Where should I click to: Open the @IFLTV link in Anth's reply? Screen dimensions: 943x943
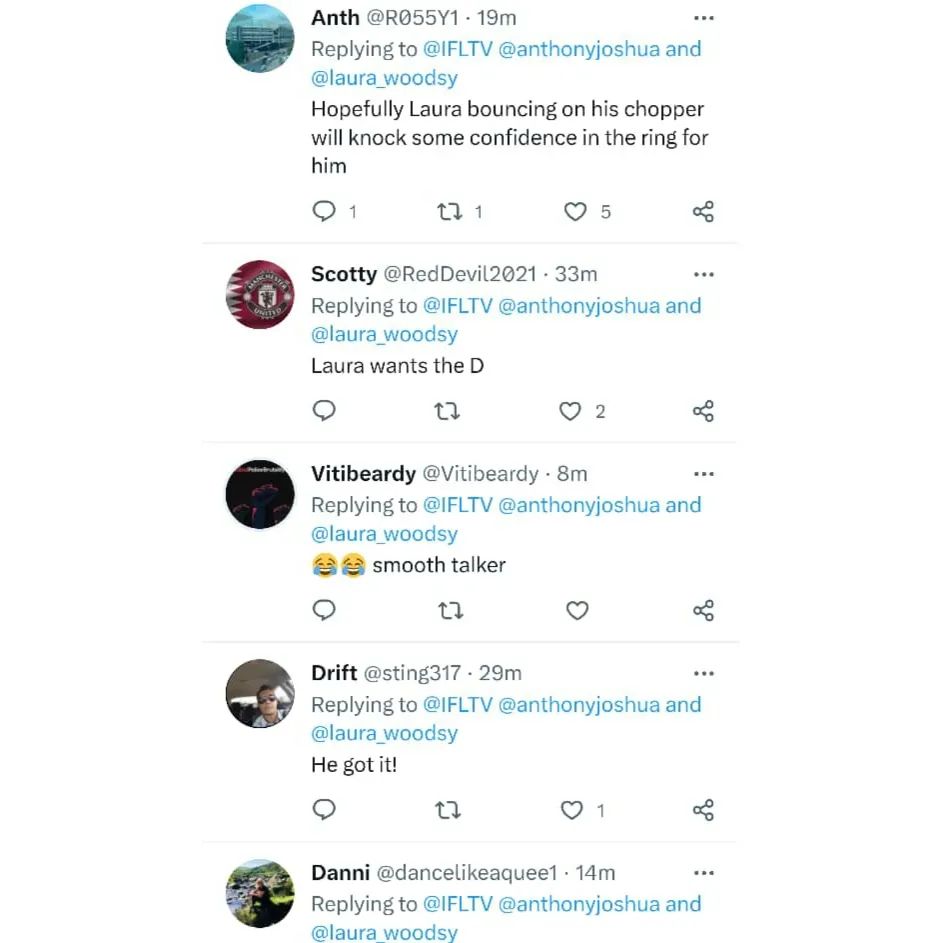[x=458, y=49]
